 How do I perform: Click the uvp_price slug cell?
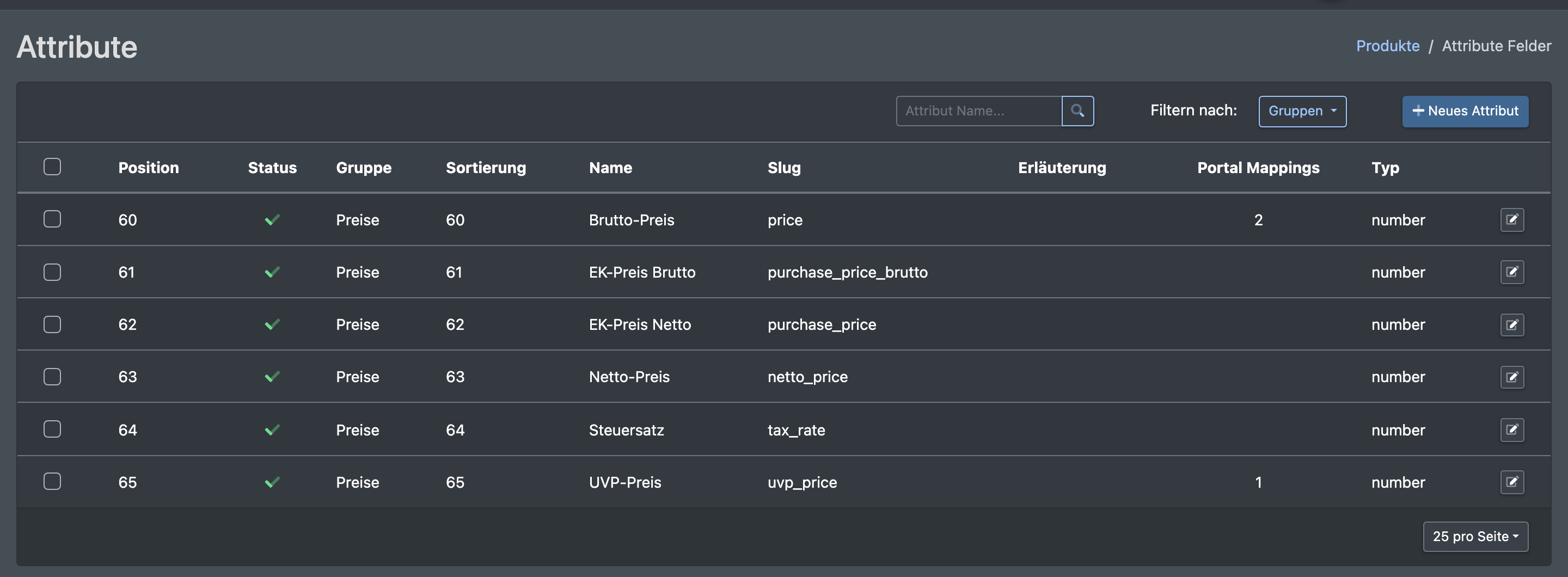(x=803, y=482)
